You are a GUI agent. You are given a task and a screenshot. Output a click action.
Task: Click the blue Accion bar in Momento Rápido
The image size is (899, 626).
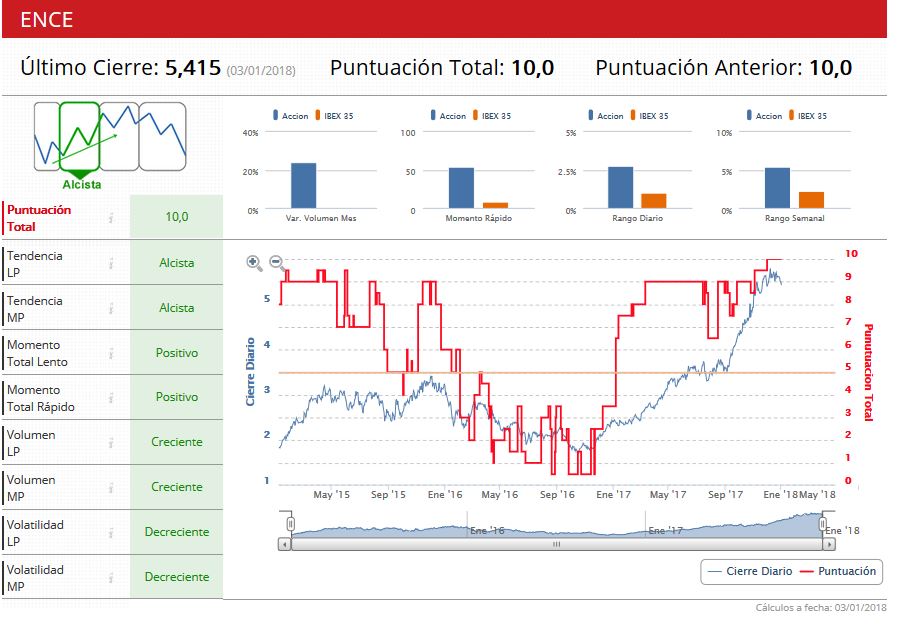(x=461, y=188)
